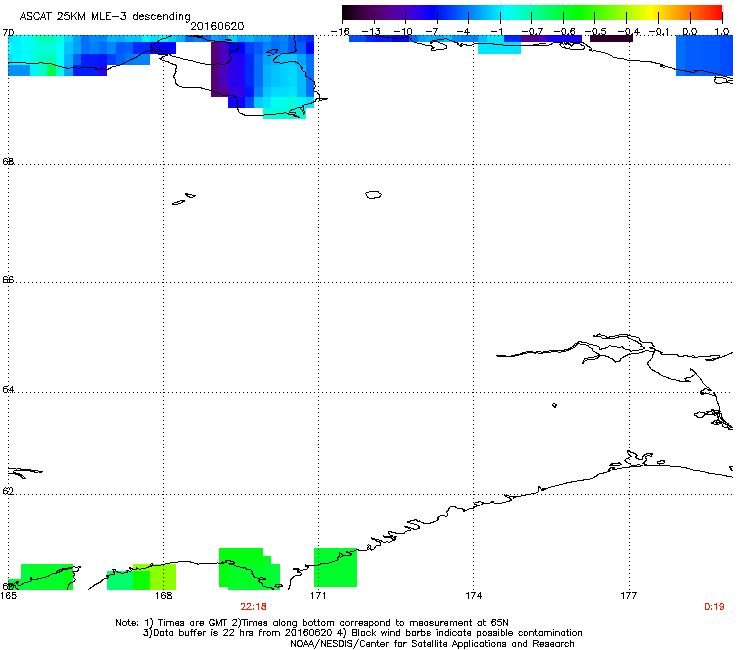Click the longitude label "174"
Screen dimensions: 740x650
point(473,596)
